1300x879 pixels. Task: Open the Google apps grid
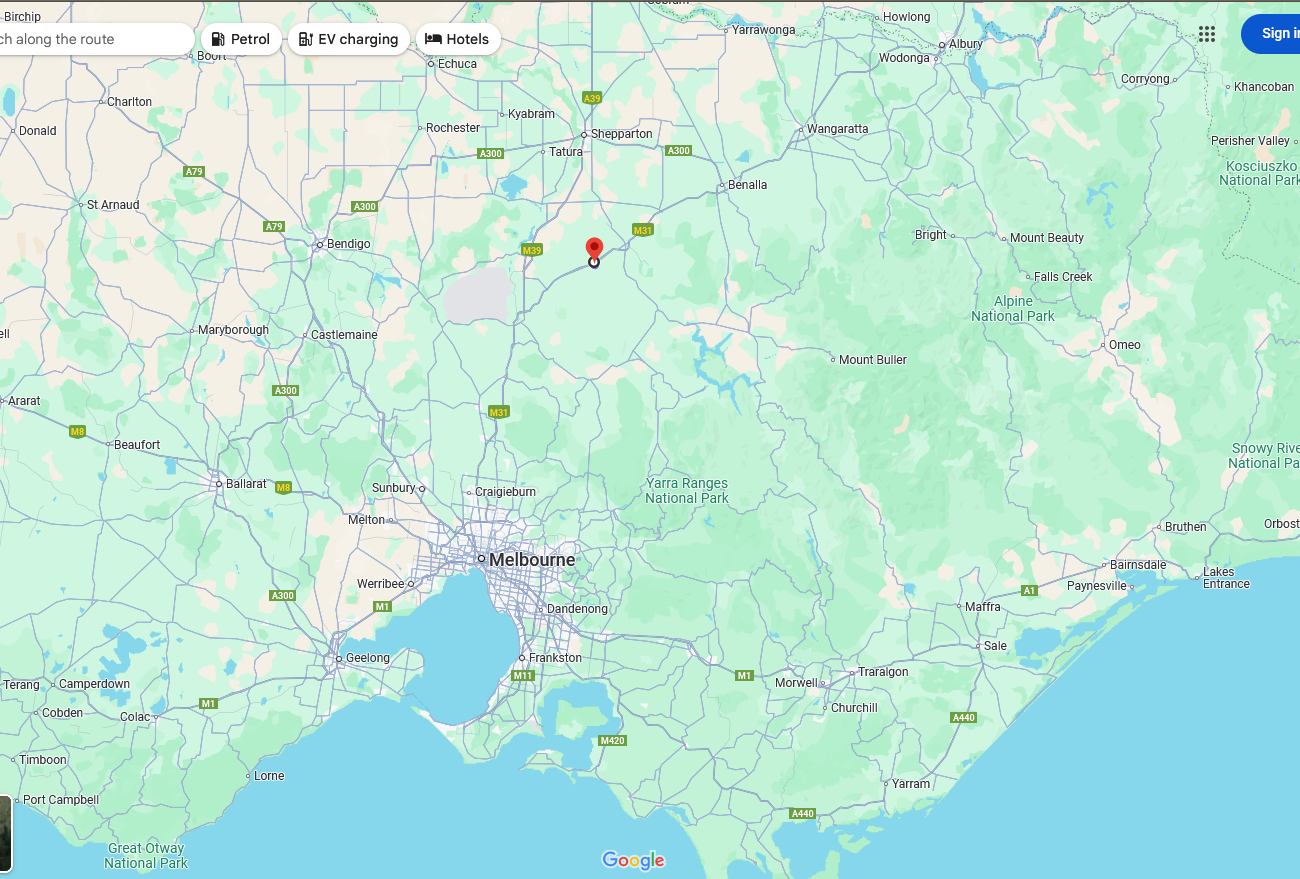coord(1207,34)
